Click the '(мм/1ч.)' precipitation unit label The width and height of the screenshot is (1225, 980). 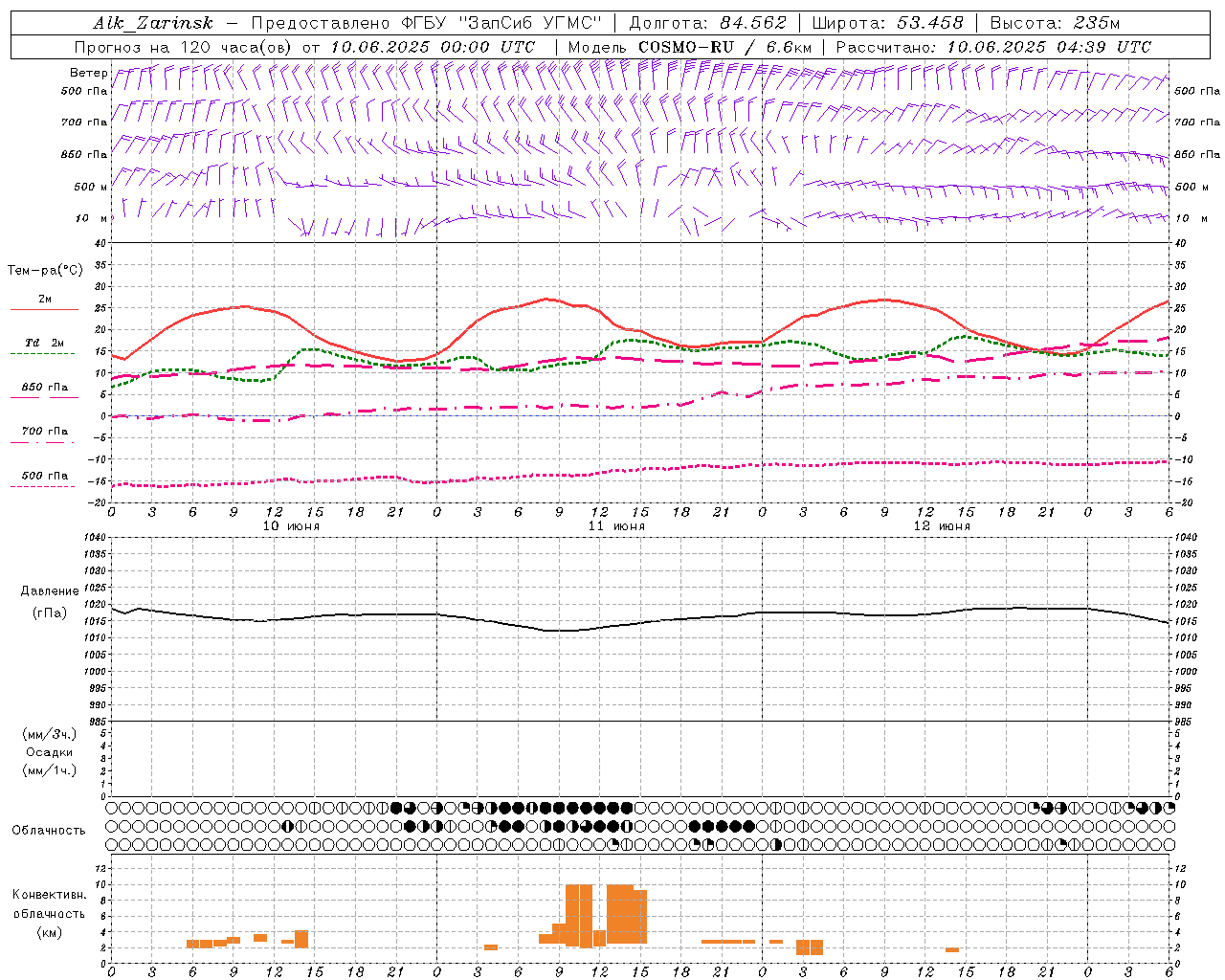coord(50,770)
